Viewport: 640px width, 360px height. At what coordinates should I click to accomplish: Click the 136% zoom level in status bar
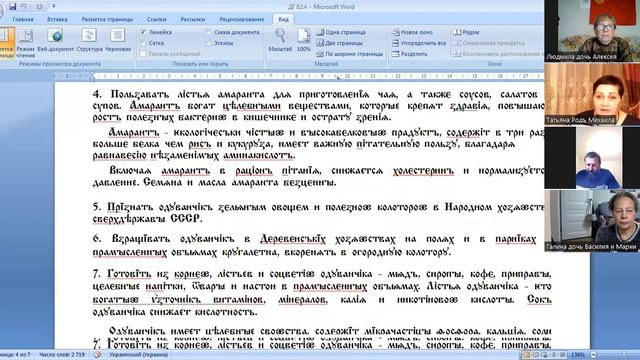[x=578, y=355]
